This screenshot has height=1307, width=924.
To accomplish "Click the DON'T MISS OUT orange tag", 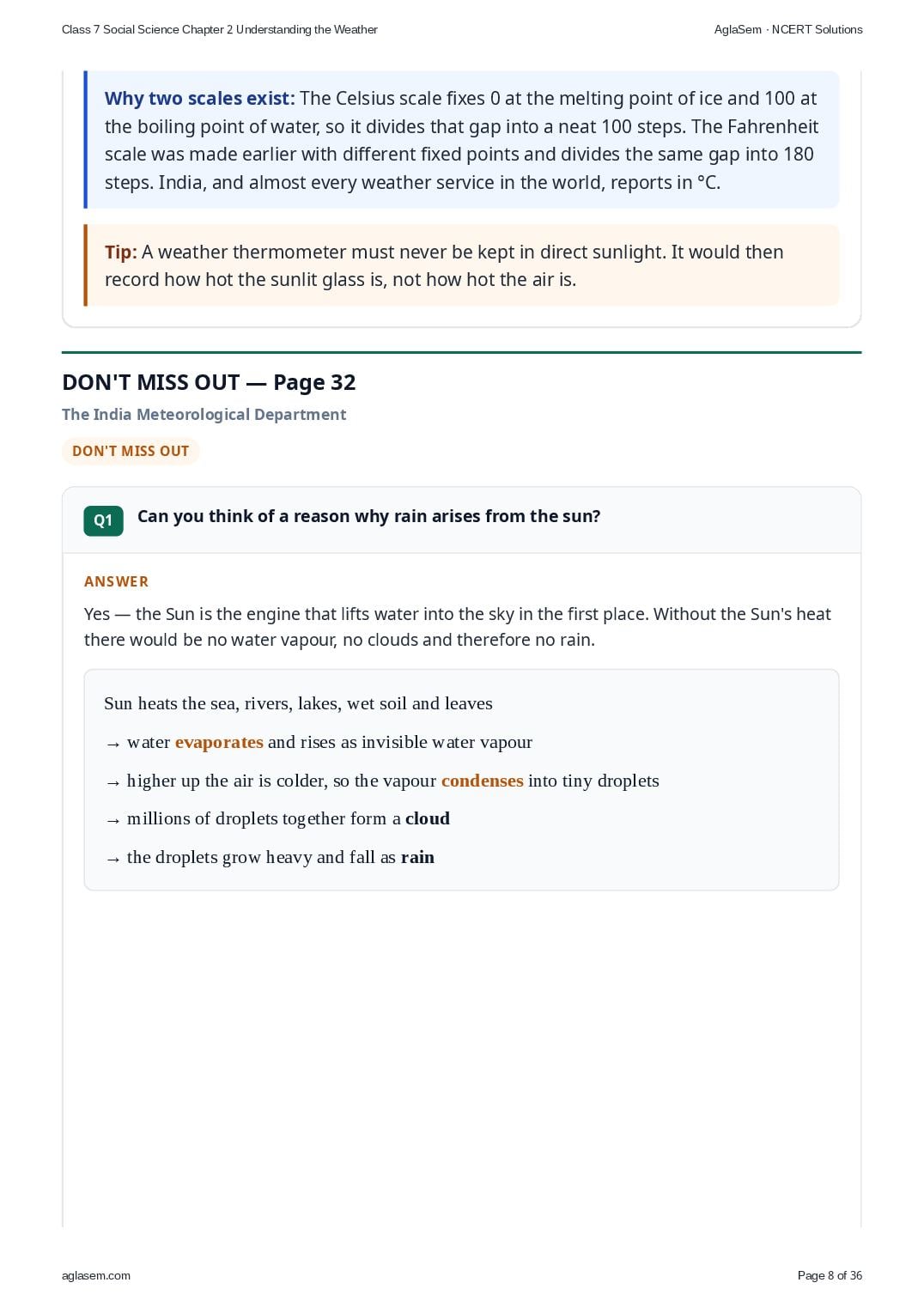I will (x=131, y=451).
